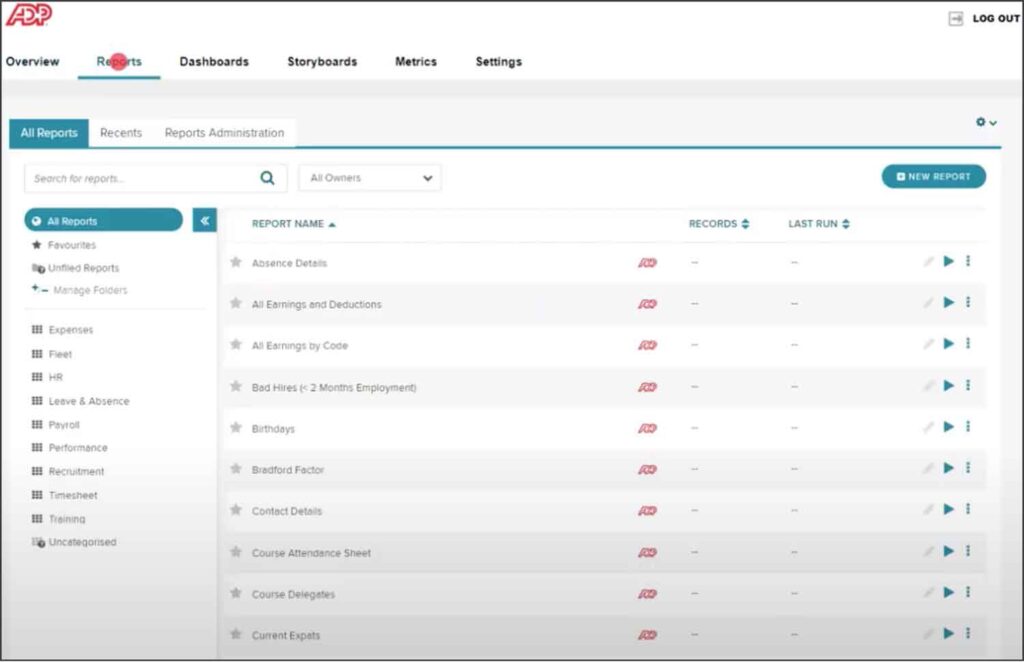Click the ADP badge next to Bradford Factor
1024x662 pixels.
pos(647,468)
